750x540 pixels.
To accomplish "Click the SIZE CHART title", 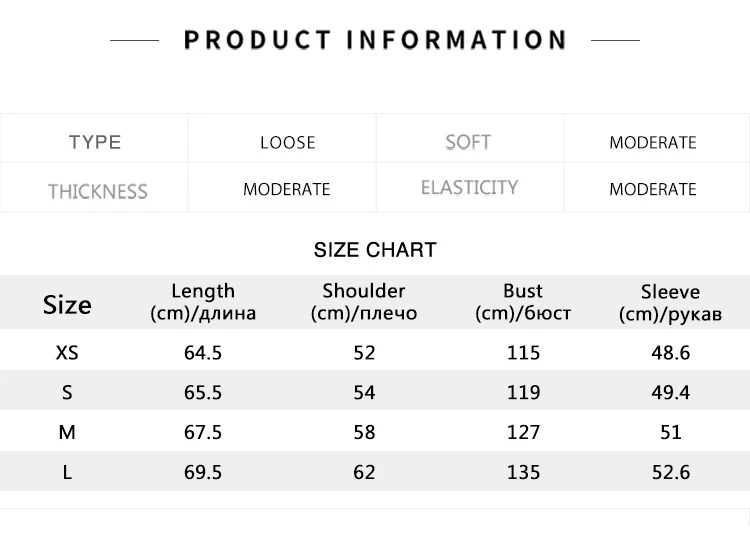I will [x=375, y=250].
